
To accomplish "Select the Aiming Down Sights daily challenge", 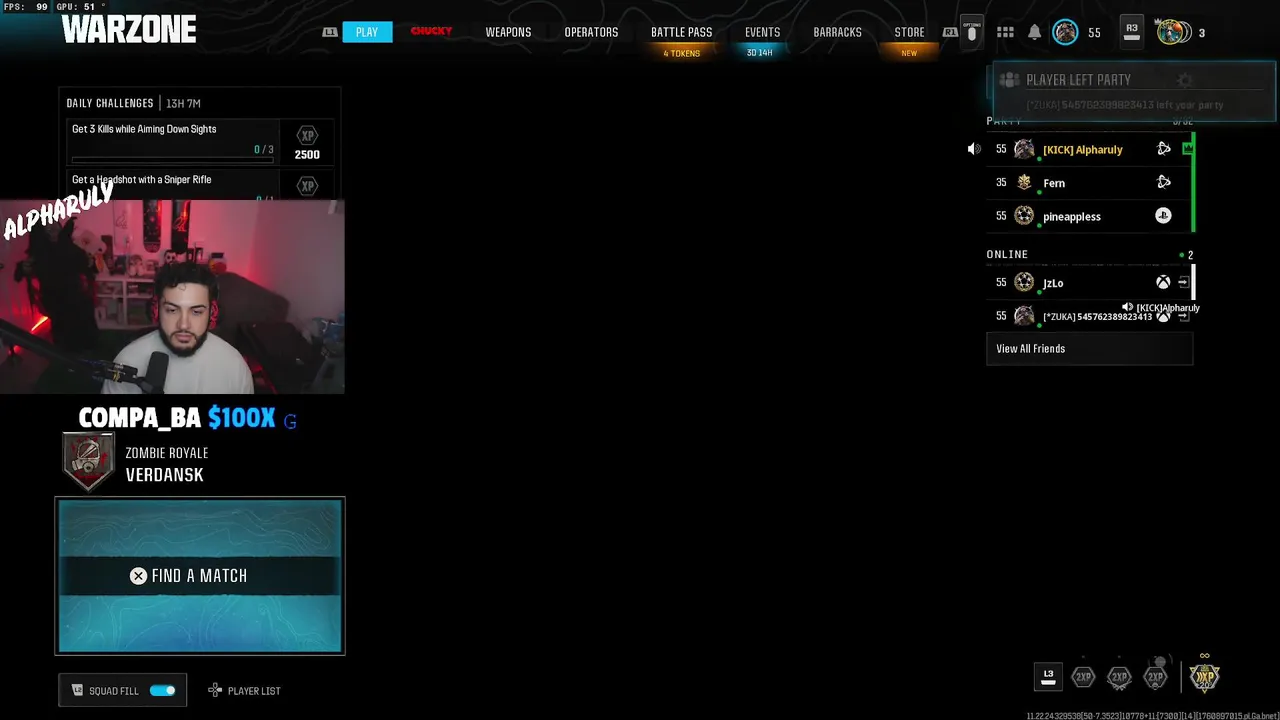I will click(x=202, y=141).
